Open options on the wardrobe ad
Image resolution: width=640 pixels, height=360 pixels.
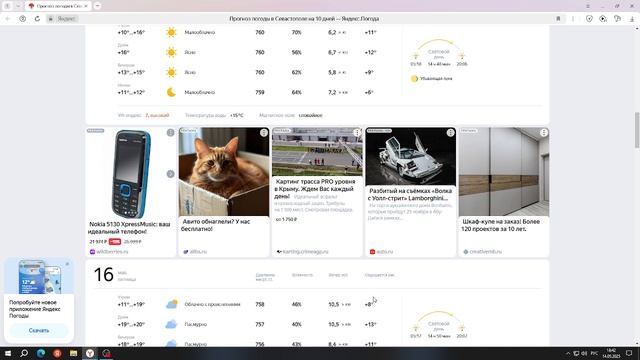tap(544, 133)
